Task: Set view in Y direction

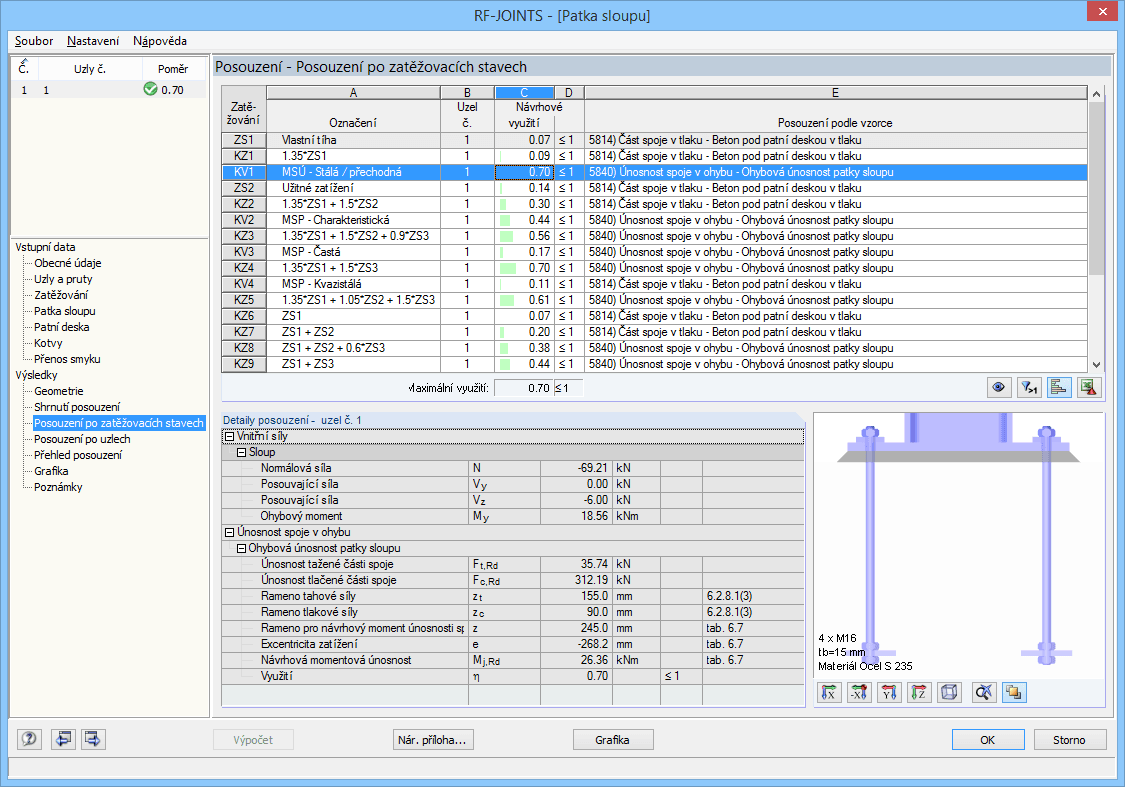Action: coord(889,692)
